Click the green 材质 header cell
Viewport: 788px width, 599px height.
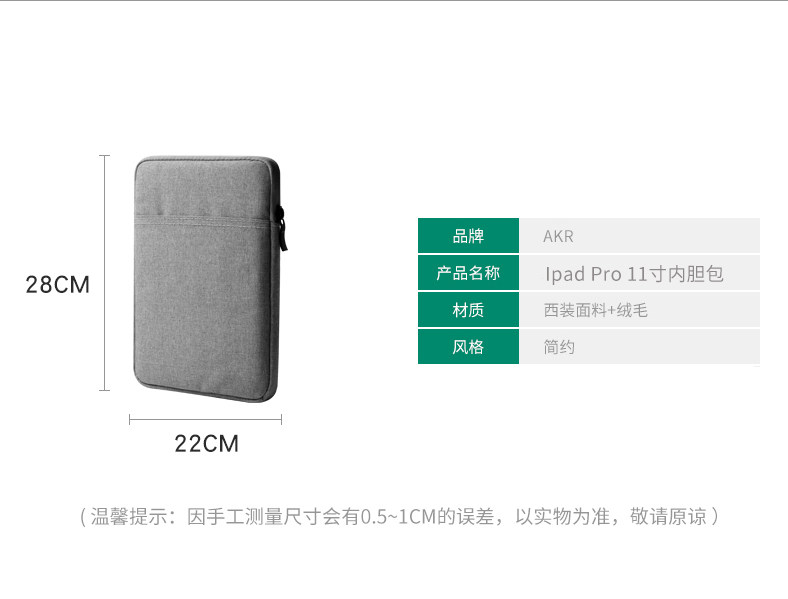point(468,310)
